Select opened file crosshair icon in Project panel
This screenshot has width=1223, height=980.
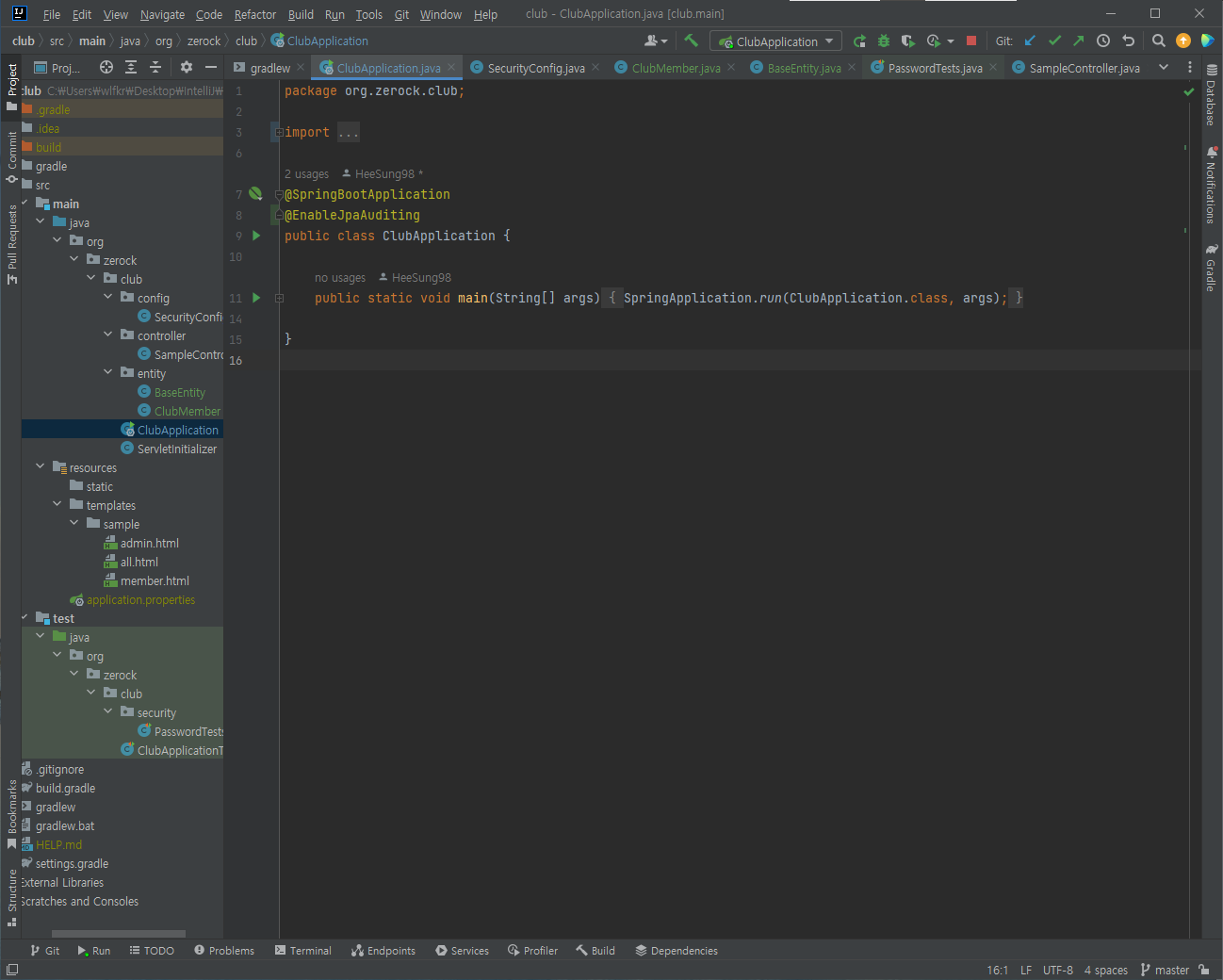[106, 67]
